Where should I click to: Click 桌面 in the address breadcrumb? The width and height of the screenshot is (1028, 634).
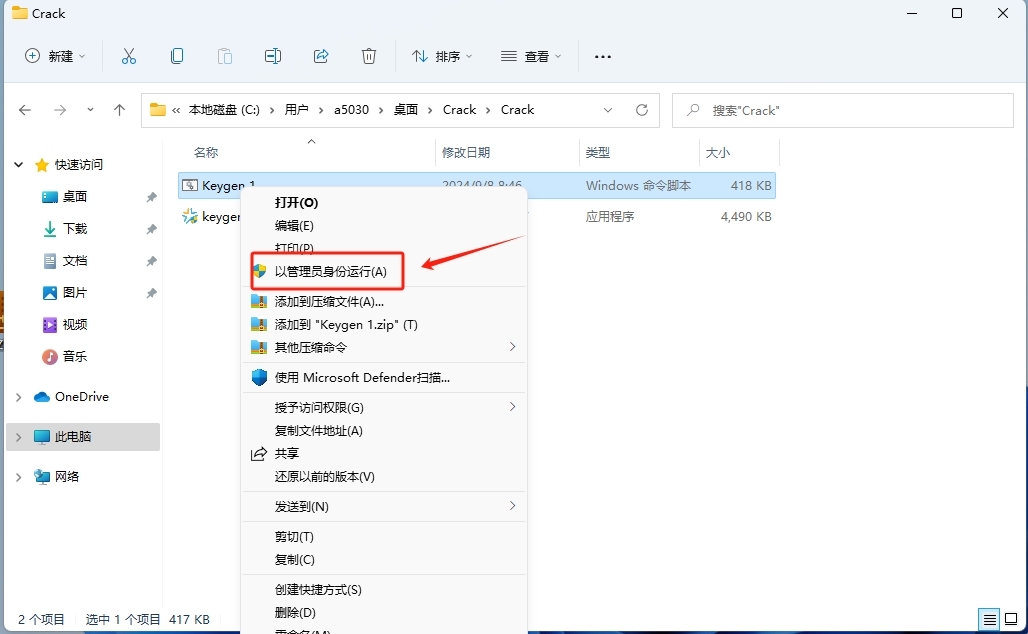point(406,110)
